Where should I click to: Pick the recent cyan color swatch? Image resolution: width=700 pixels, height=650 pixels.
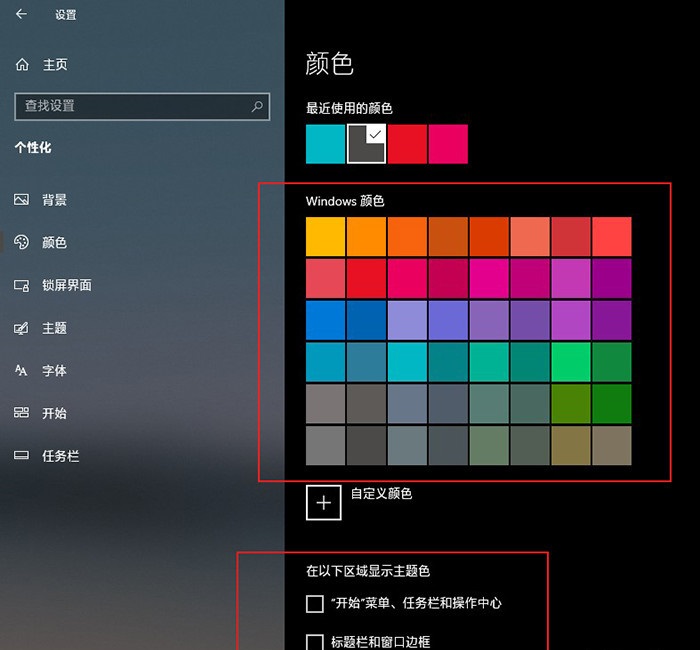[x=325, y=144]
